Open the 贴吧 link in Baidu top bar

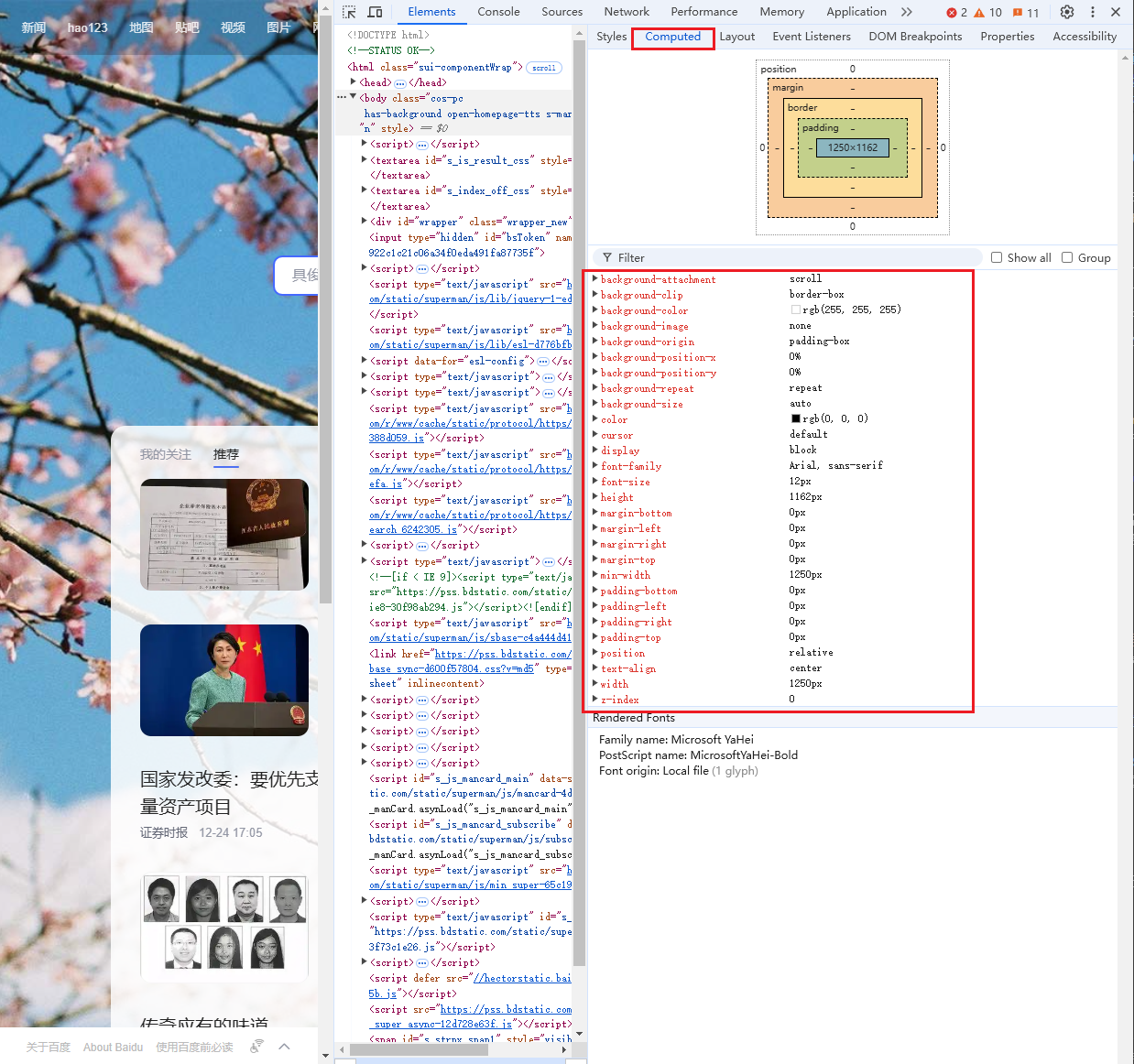point(187,27)
